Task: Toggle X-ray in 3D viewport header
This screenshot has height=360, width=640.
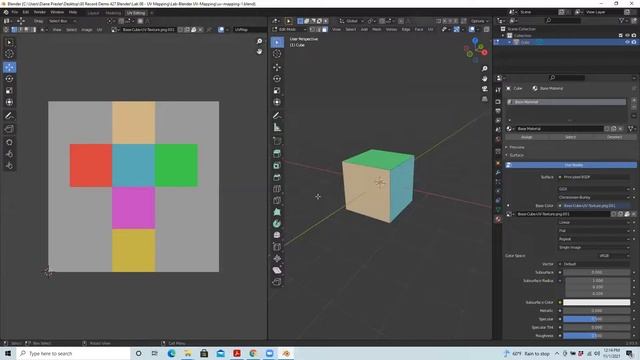Action: tap(487, 29)
